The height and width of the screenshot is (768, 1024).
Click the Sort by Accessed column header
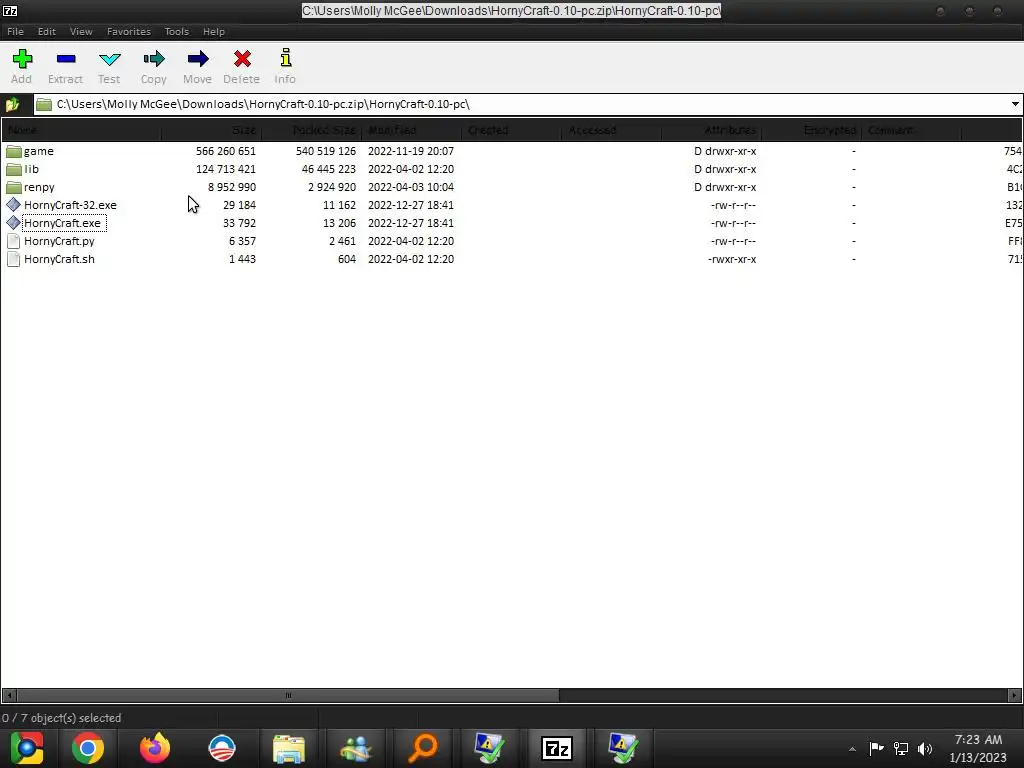611,131
